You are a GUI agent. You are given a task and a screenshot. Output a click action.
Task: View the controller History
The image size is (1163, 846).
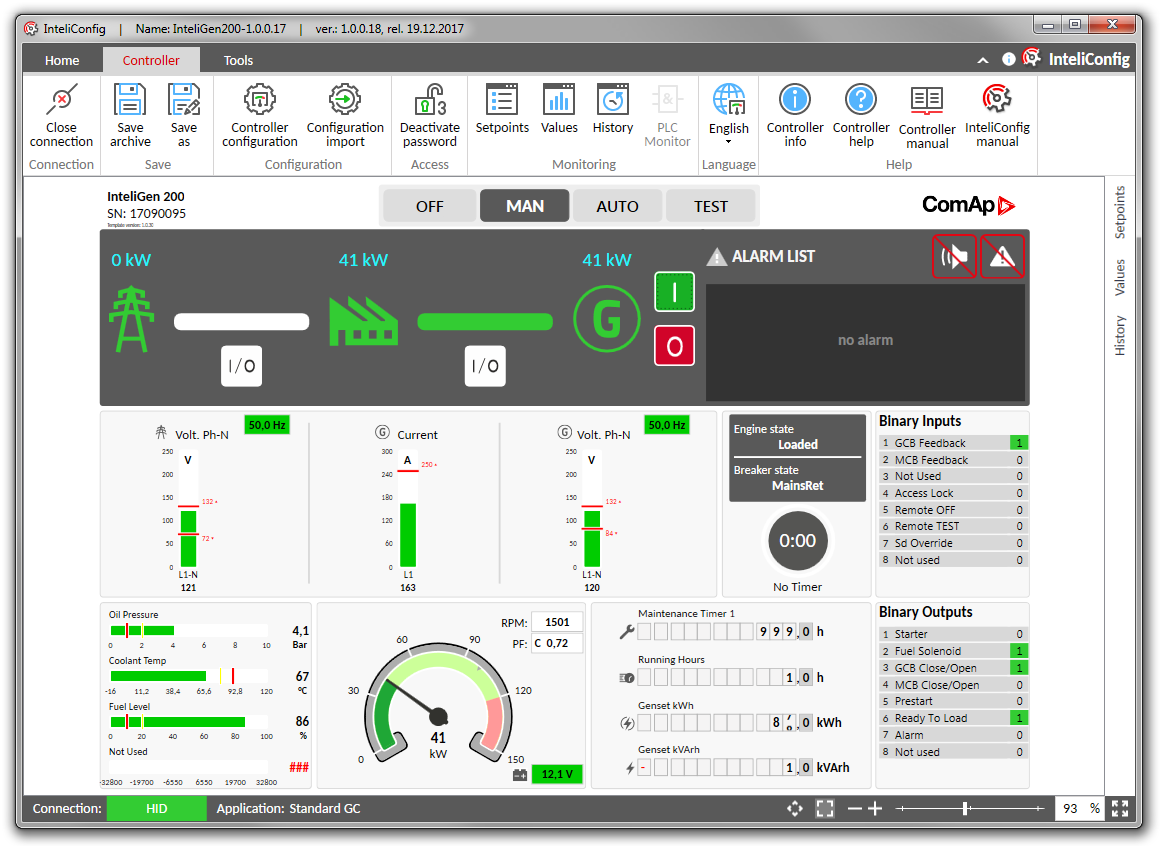tap(612, 113)
